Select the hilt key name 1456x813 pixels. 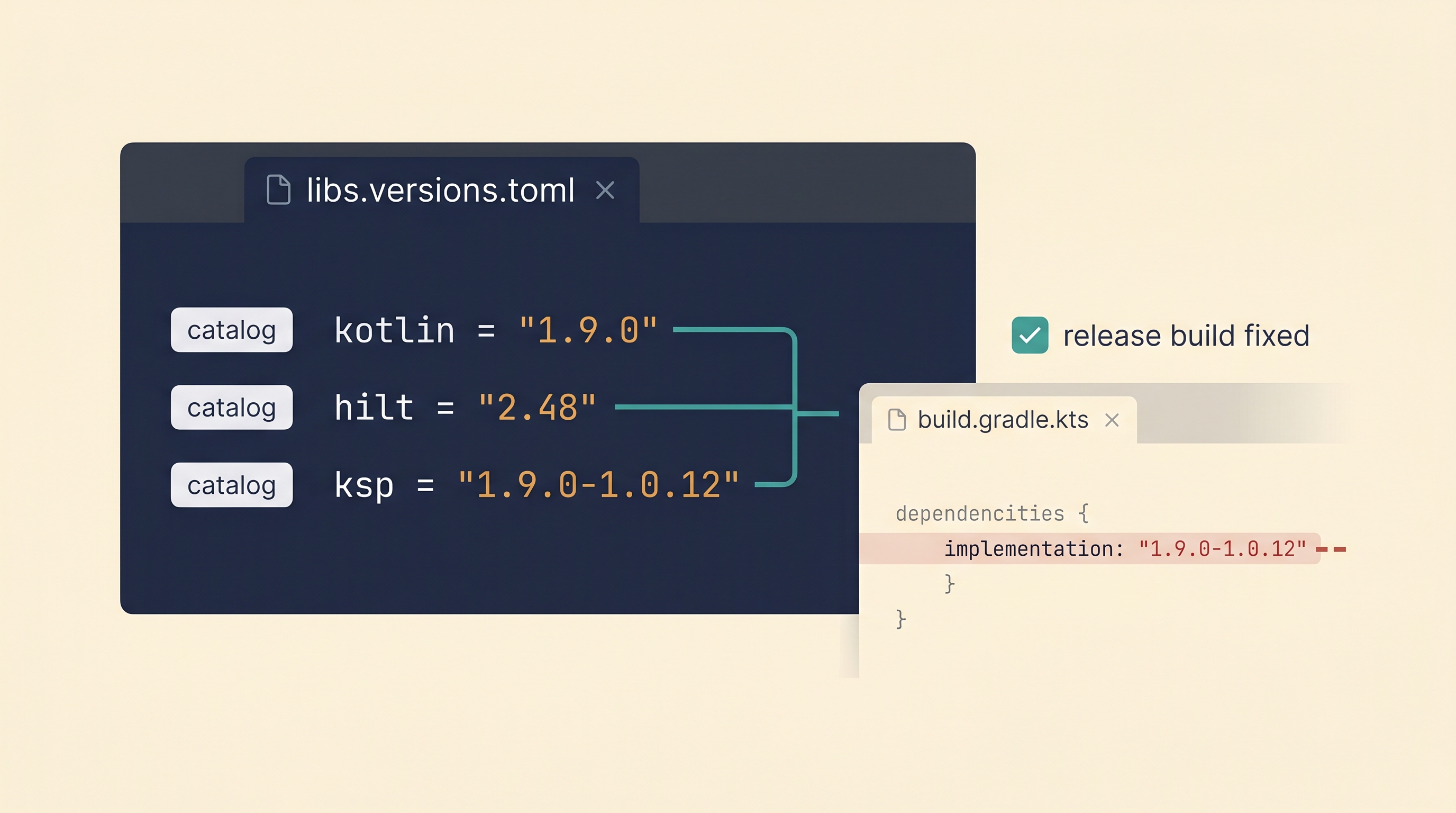[374, 407]
